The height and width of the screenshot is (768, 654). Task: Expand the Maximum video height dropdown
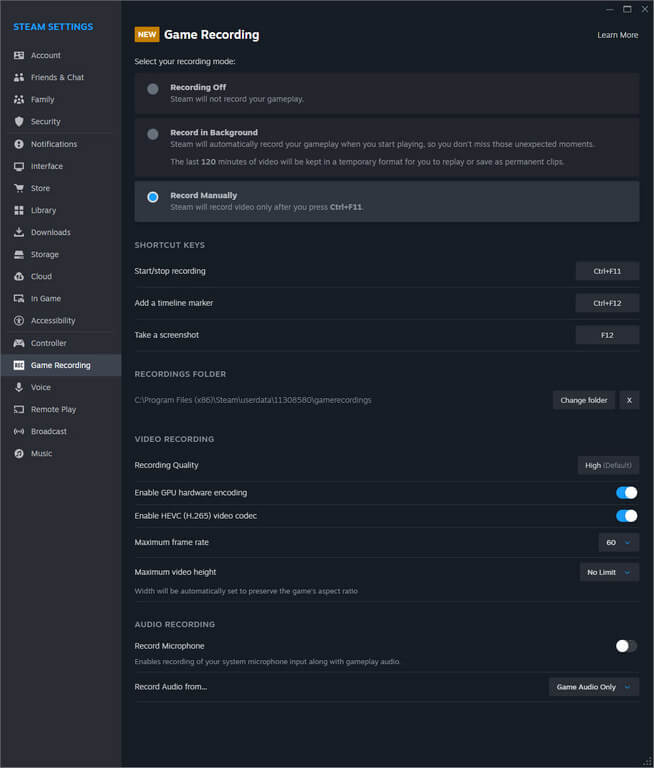point(609,572)
